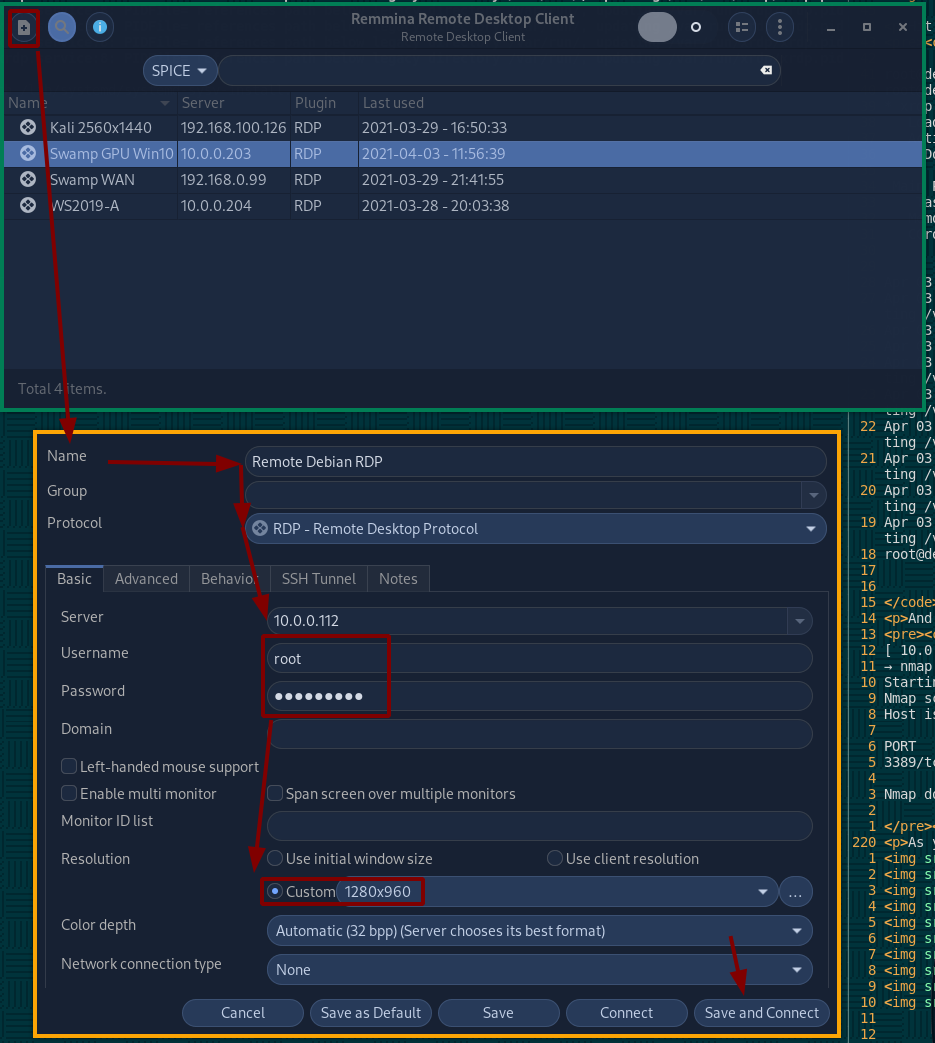Screen dimensions: 935x1043
Task: Switch to the Advanced tab
Action: 146,579
